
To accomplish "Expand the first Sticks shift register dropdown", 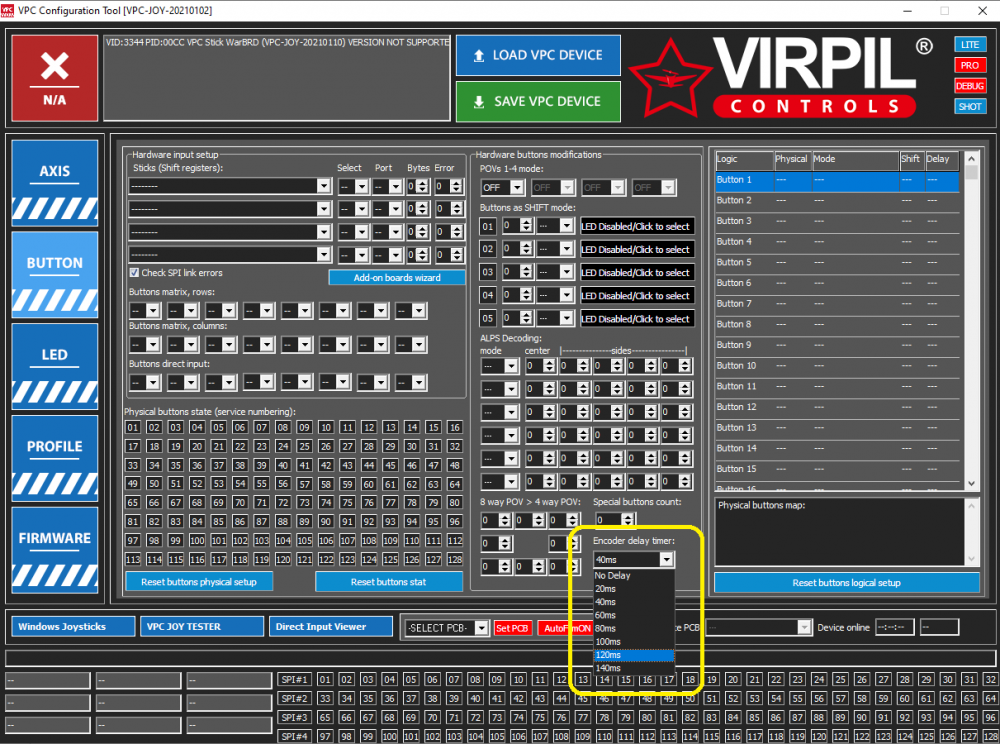I will 324,186.
